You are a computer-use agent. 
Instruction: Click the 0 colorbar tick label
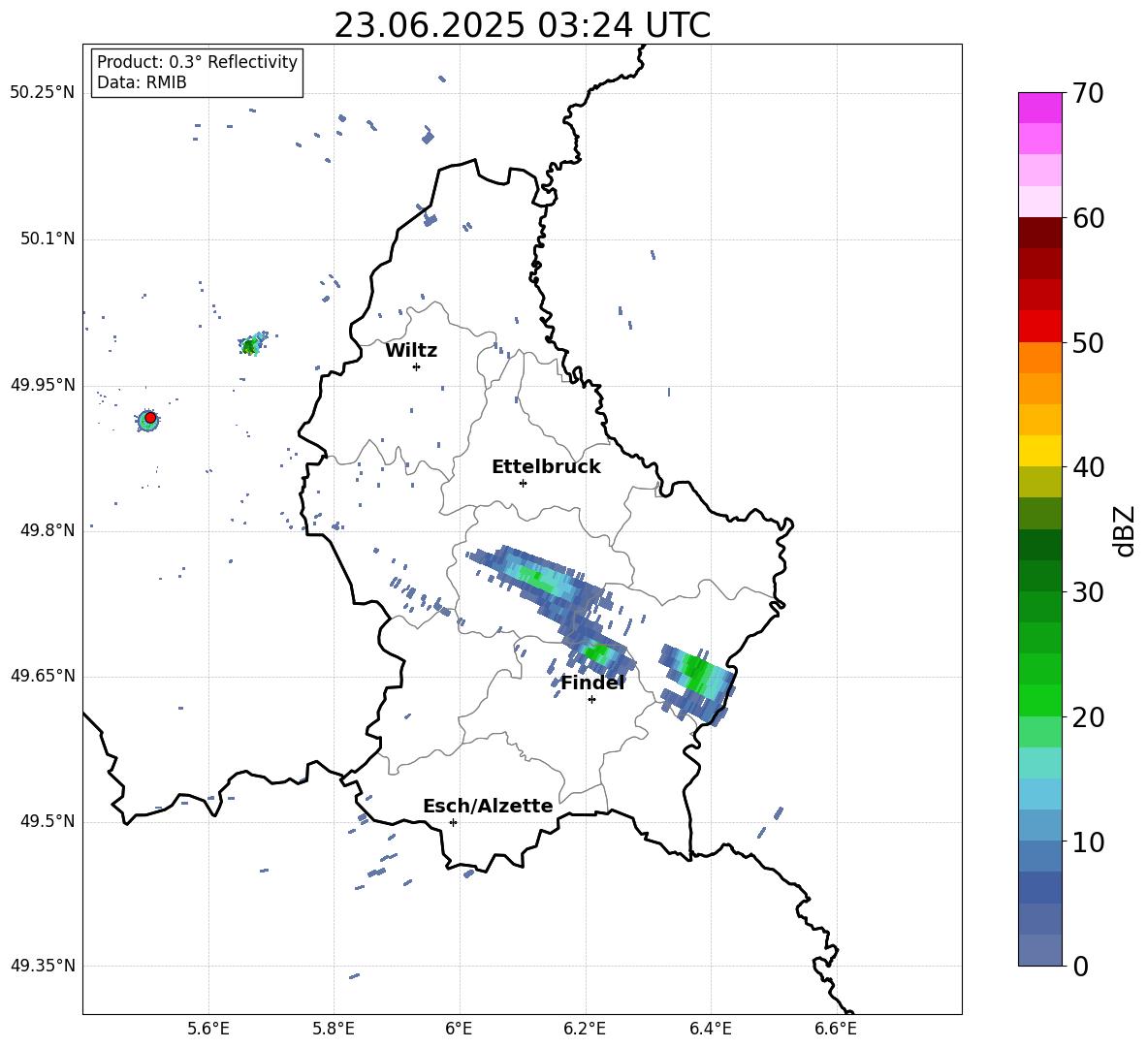click(1081, 966)
